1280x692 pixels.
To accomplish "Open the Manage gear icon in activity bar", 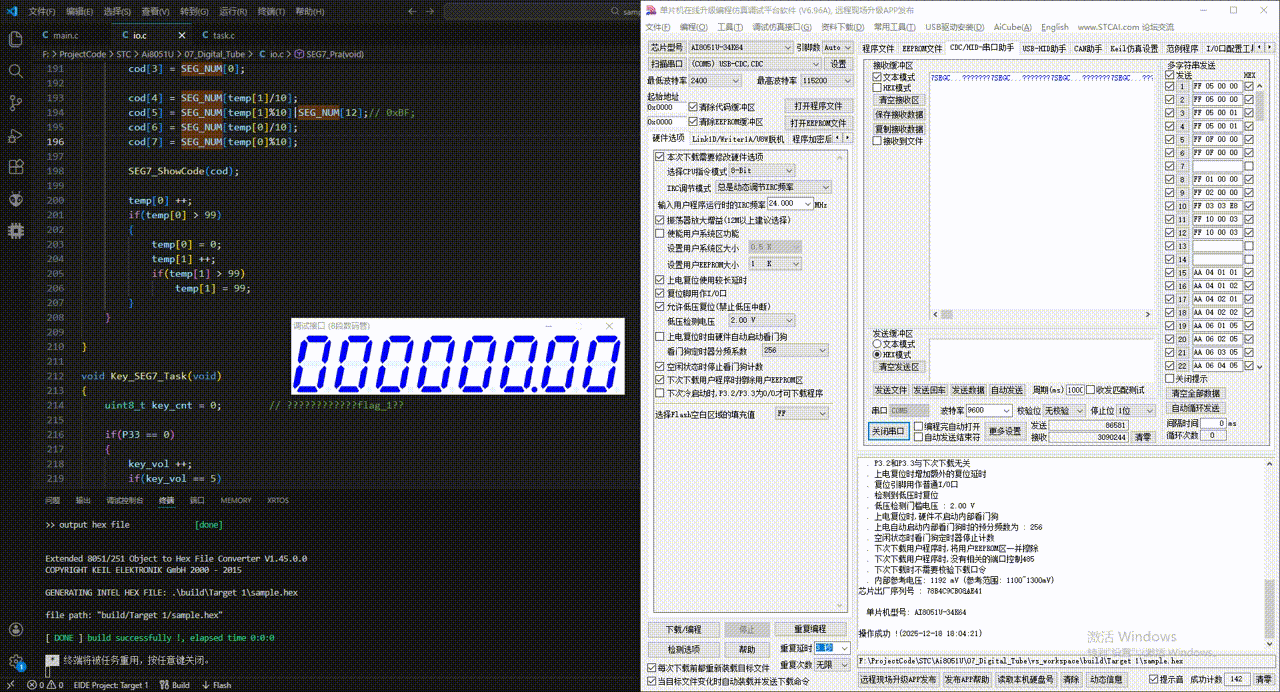I will pyautogui.click(x=15, y=662).
